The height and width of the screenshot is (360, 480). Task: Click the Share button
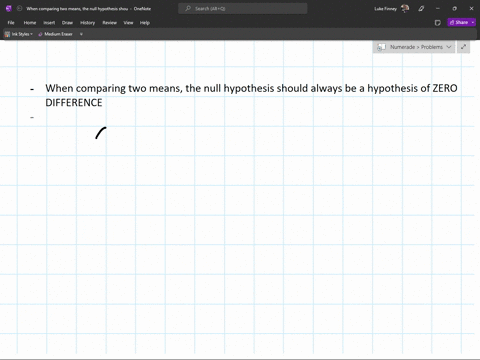[x=459, y=22]
